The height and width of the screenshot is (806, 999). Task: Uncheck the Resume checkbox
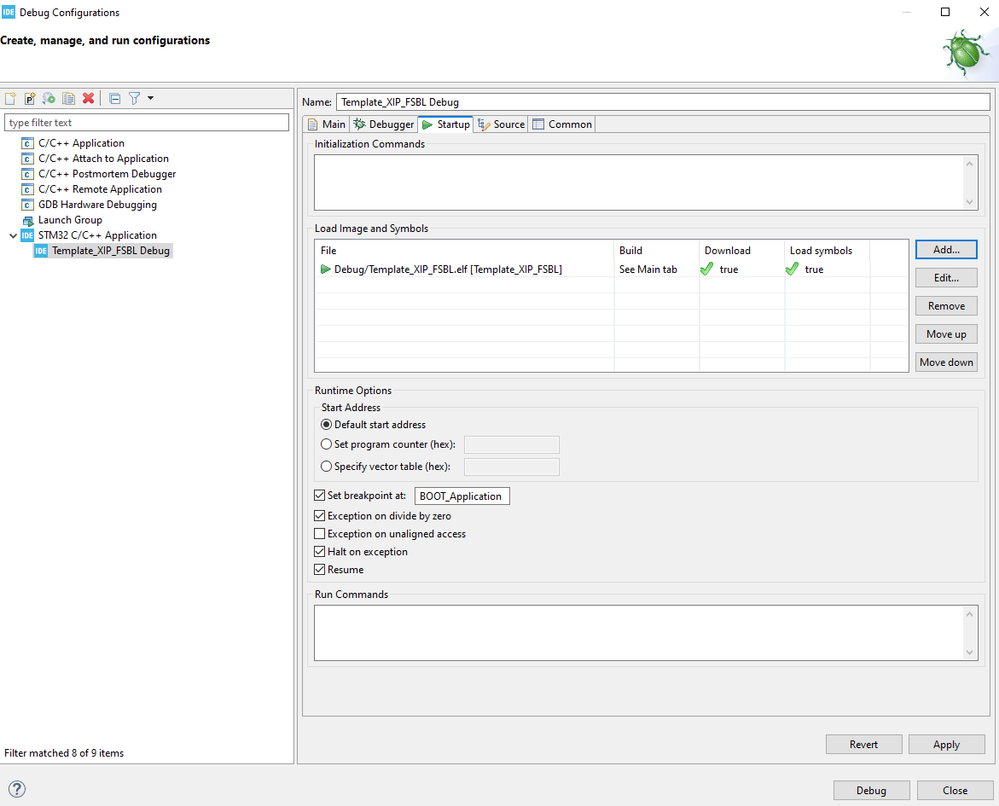point(320,569)
